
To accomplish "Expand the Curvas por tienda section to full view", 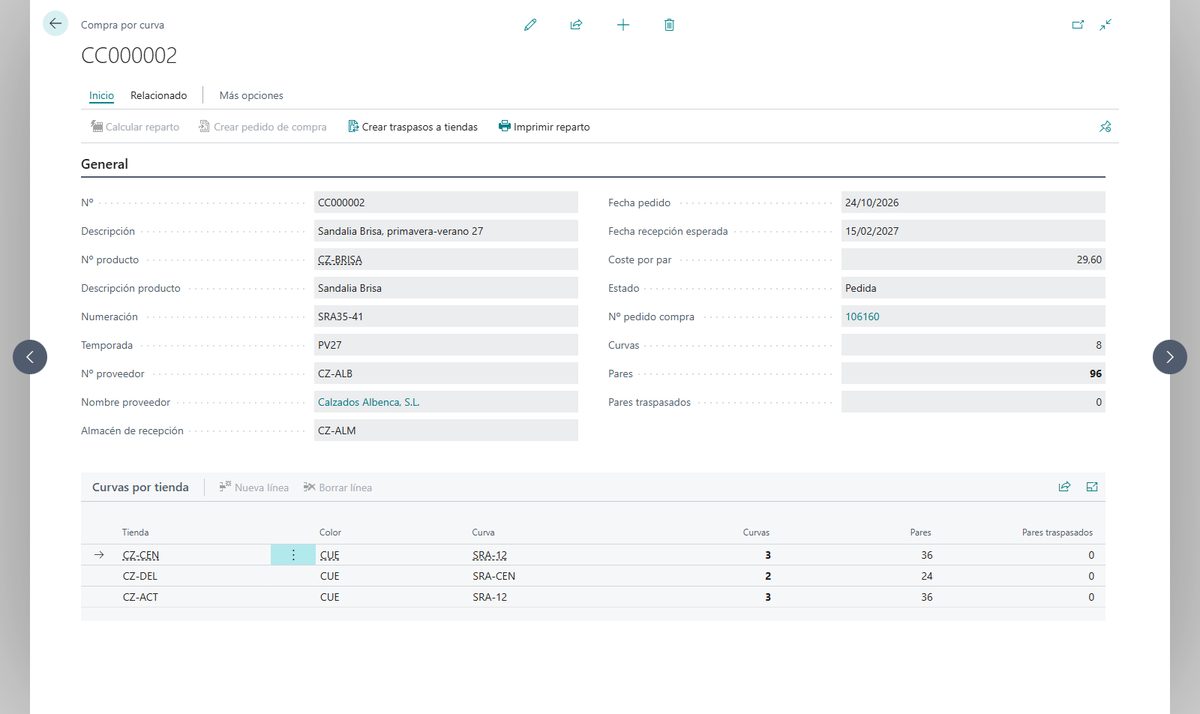I will 1092,487.
